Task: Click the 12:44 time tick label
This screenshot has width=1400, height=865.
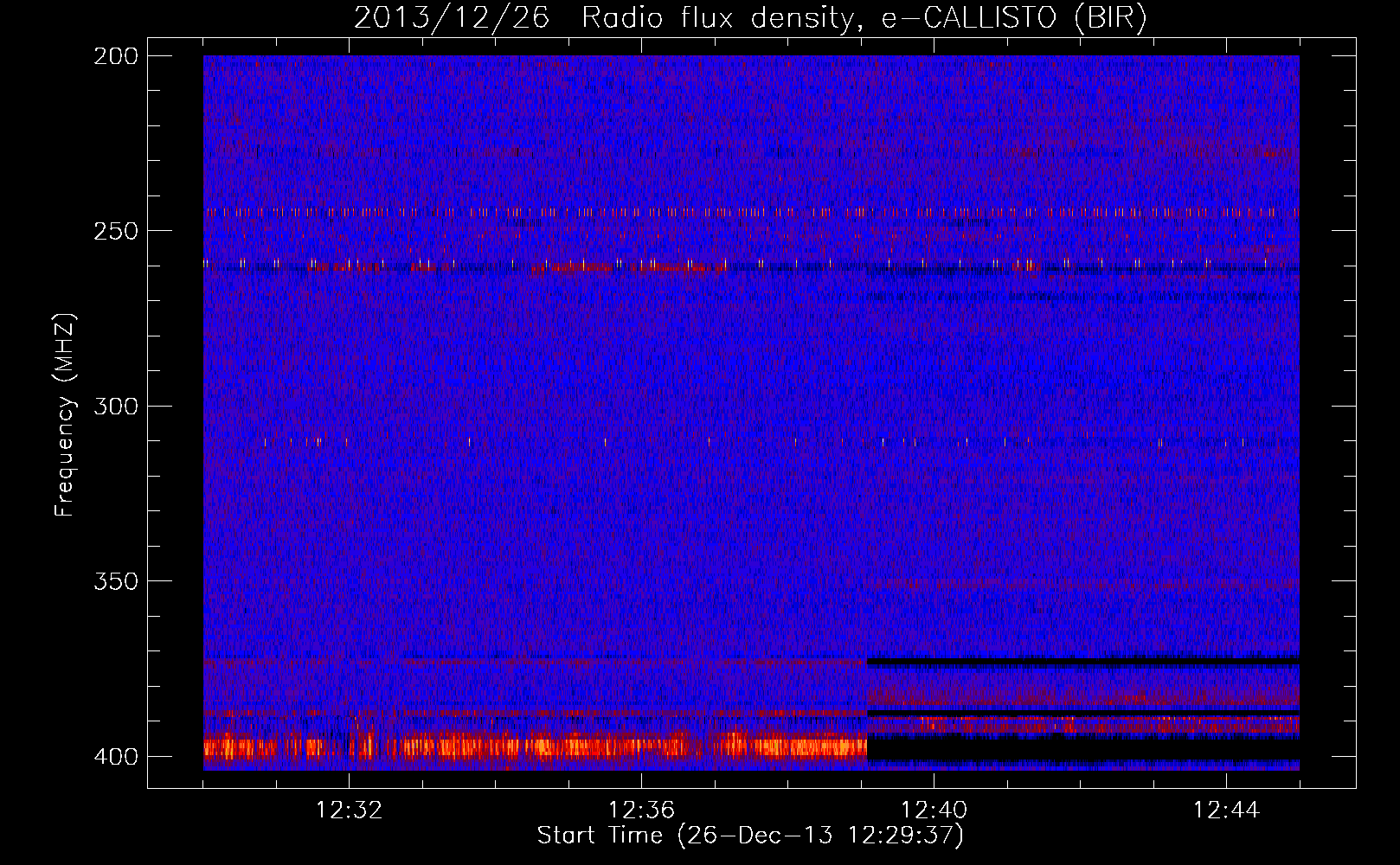Action: point(1226,811)
